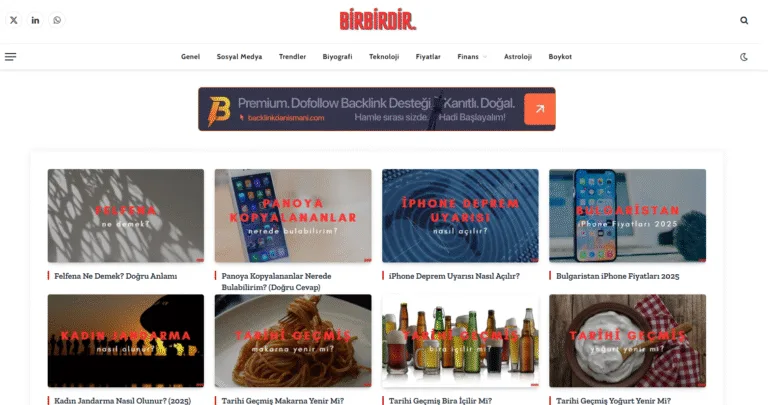Screen dimensions: 768x405
Task: Open the Tarihi Geçmiş makarna thumbnail
Action: click(x=293, y=341)
